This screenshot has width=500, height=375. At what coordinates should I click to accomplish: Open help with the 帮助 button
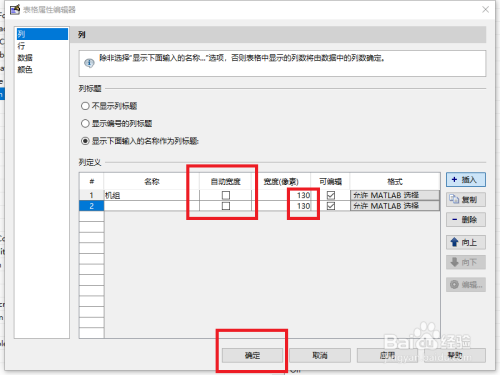tap(455, 355)
